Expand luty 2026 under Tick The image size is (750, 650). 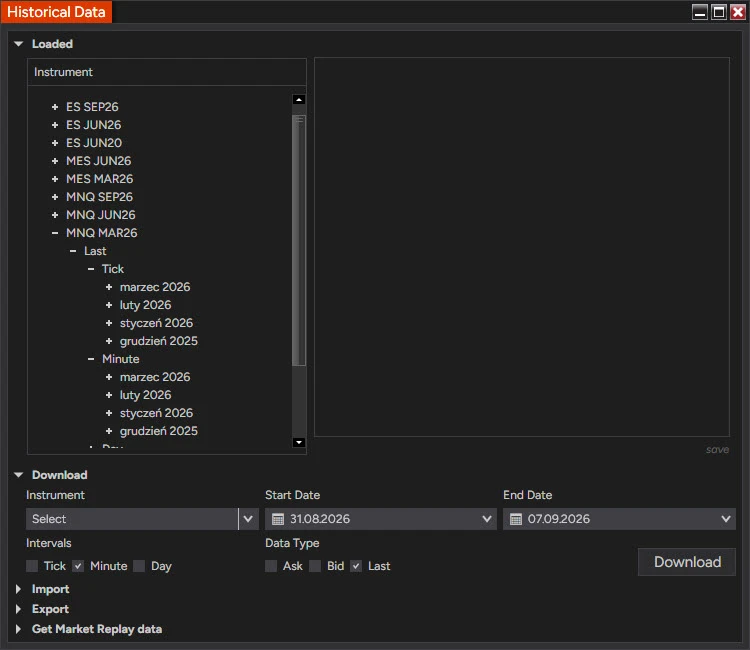pos(109,305)
